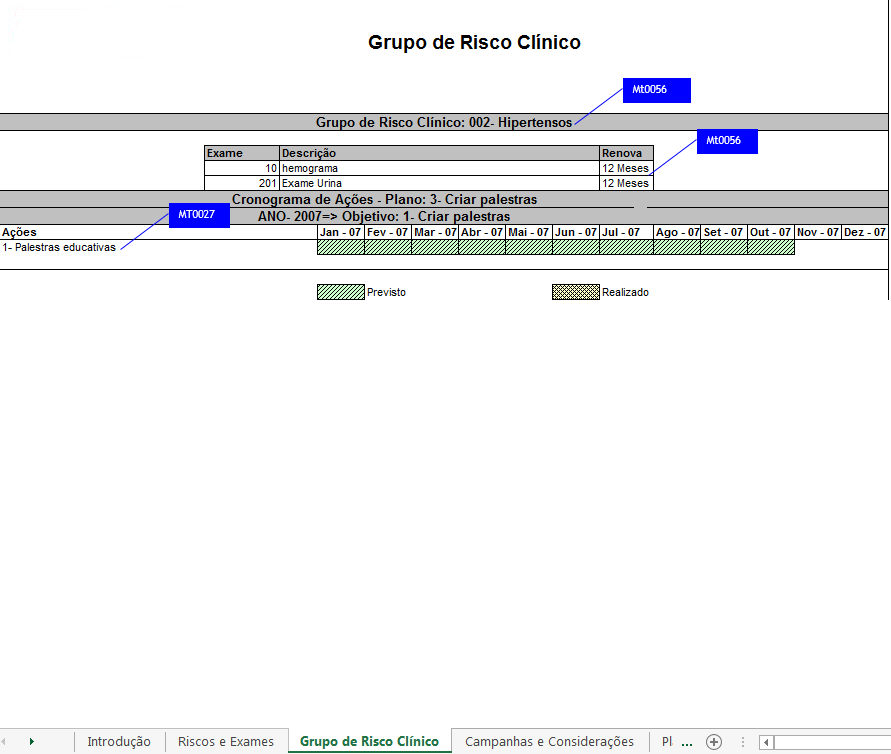Click the Mar - 07 month header
891x754 pixels.
click(435, 232)
